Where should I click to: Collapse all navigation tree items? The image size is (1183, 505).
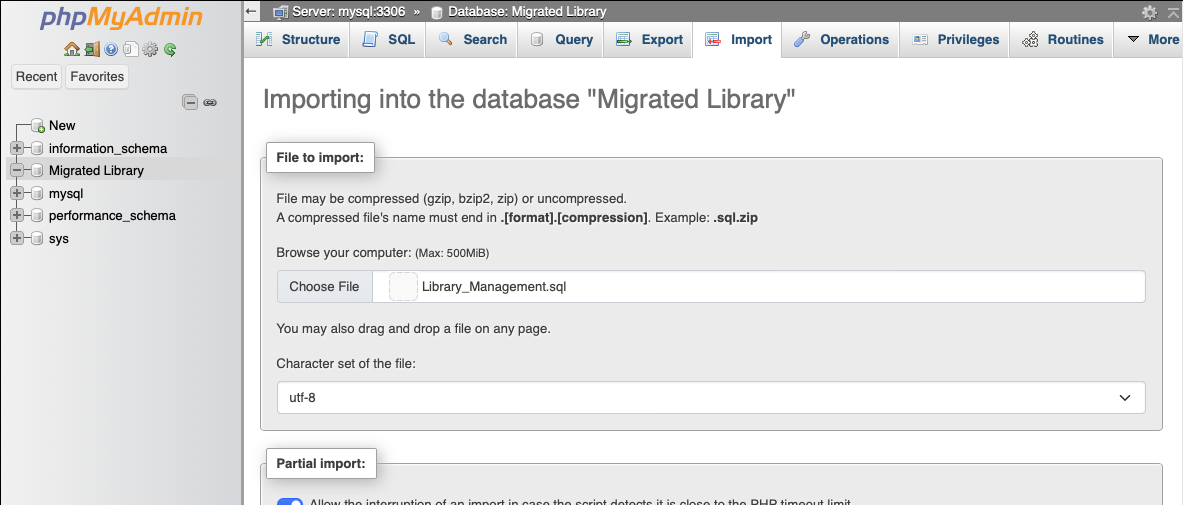[190, 102]
